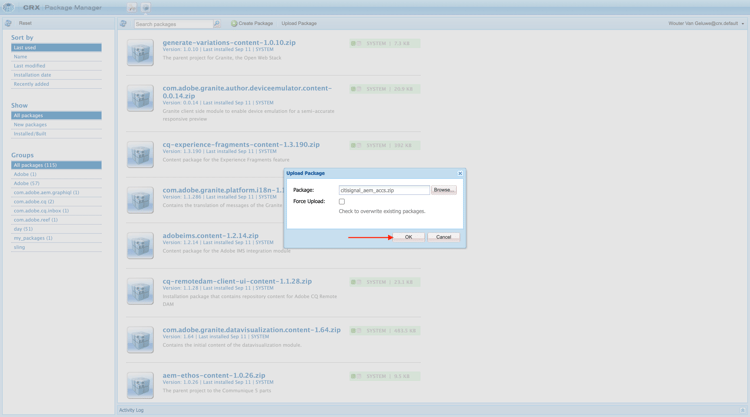Click cq-remotedam package cube icon
This screenshot has height=417, width=750.
point(140,291)
